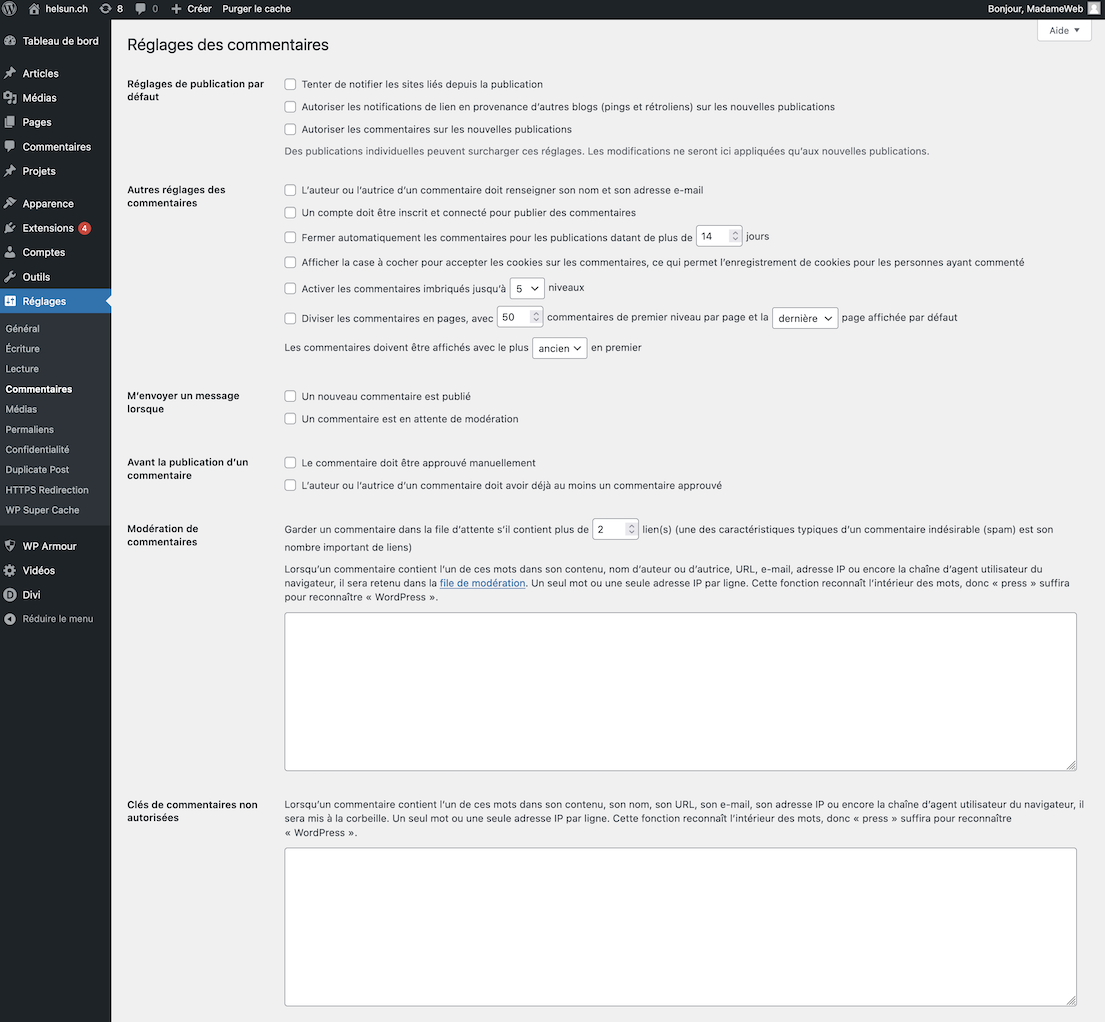The height and width of the screenshot is (1022, 1105).
Task: Open the Permaliens settings submenu
Action: [x=29, y=429]
